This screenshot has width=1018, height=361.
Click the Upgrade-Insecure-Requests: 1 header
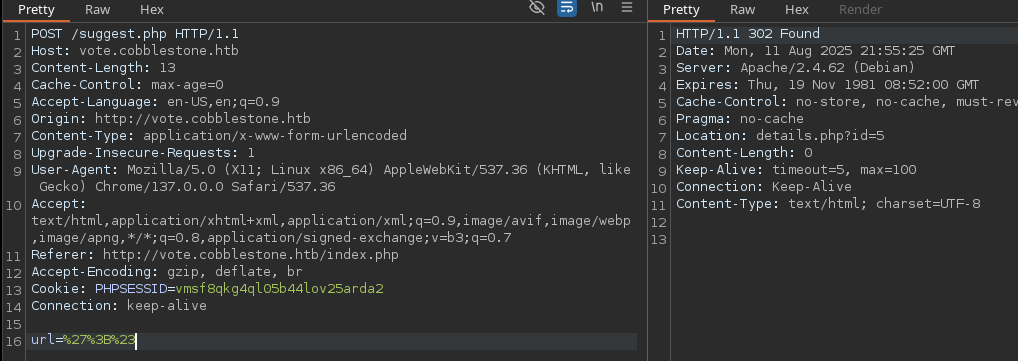click(x=143, y=153)
